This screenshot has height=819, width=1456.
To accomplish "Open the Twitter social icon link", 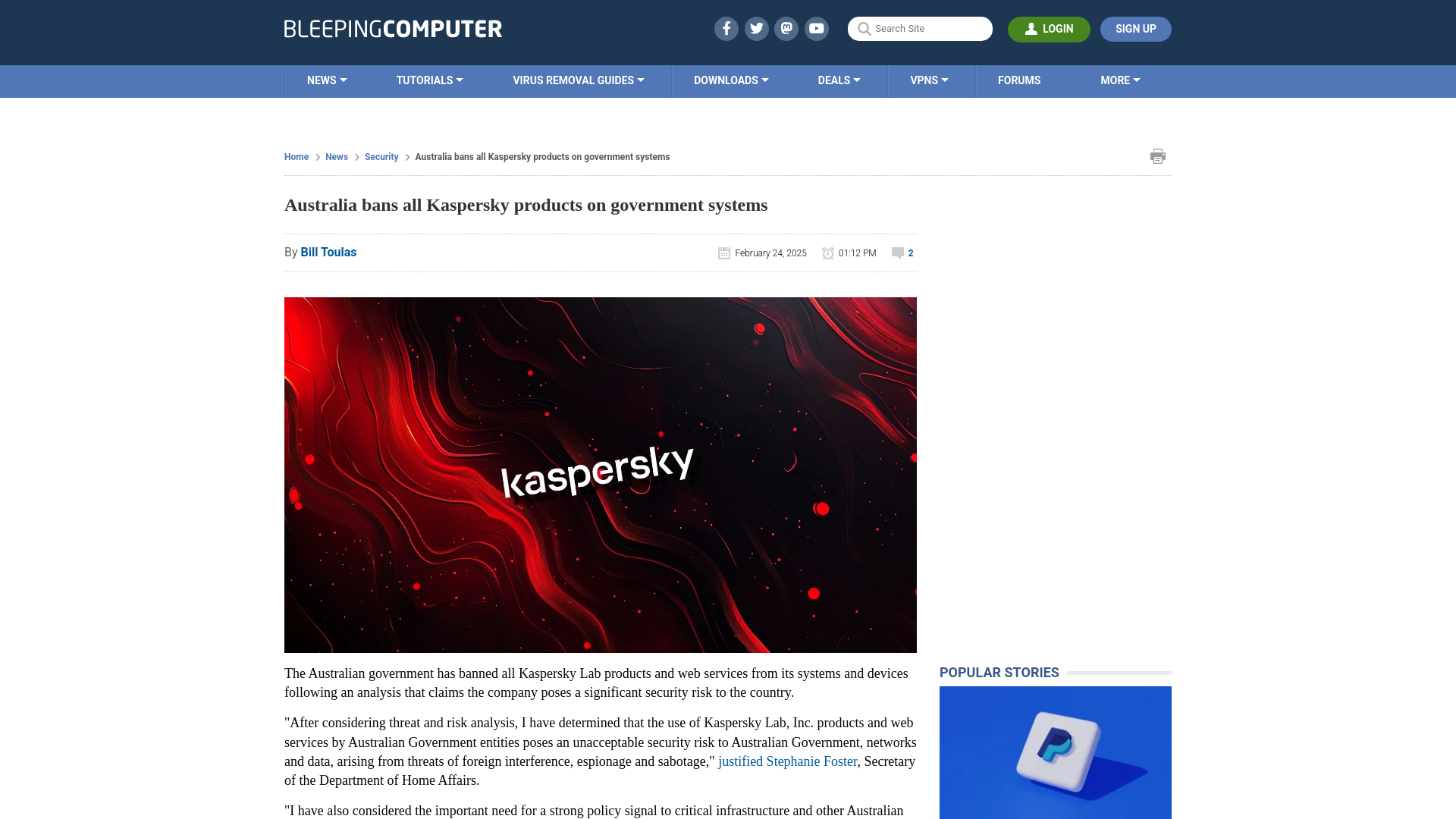I will pos(756,28).
